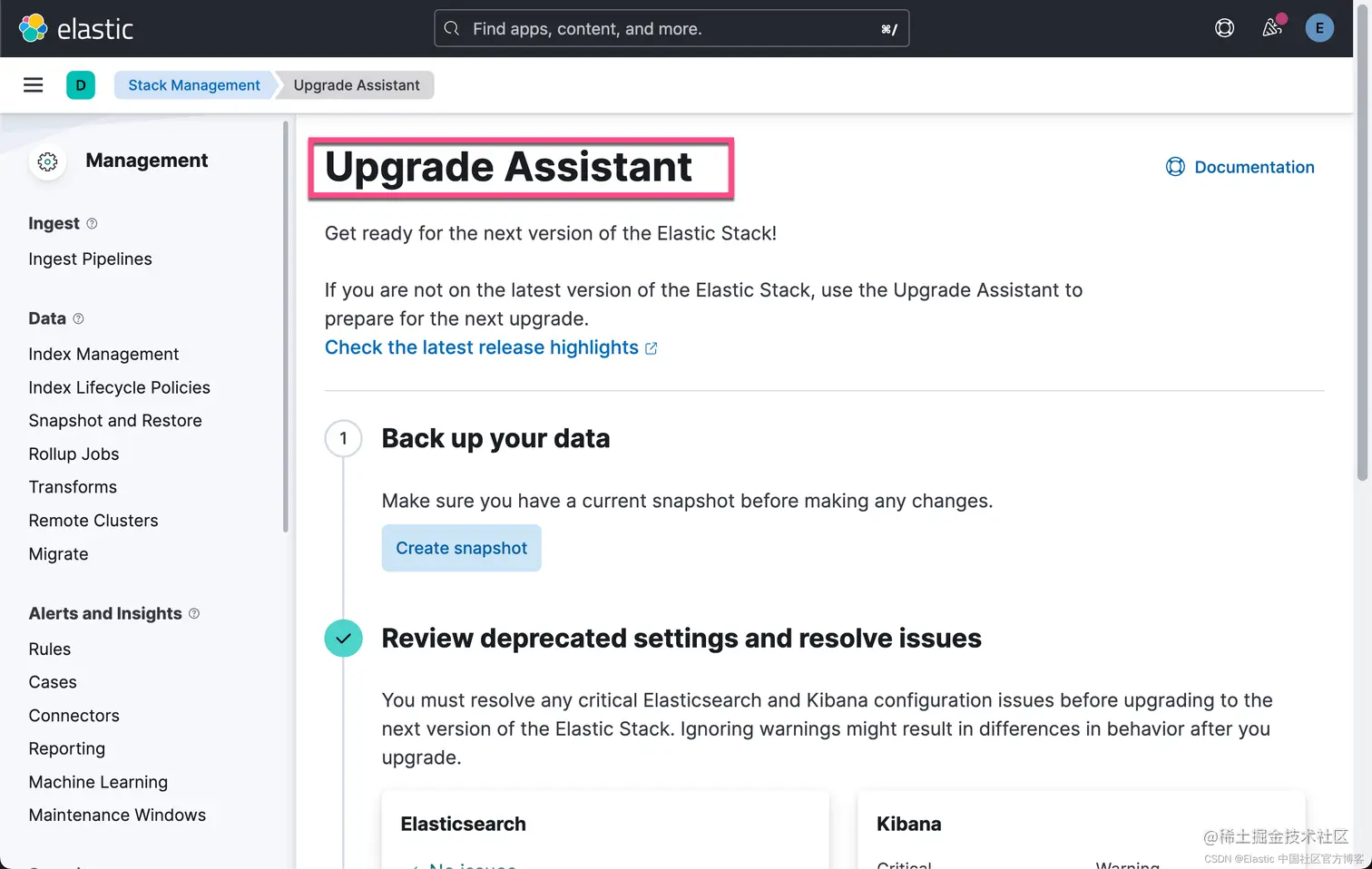Click the Create snapshot button
This screenshot has width=1372, height=869.
tap(461, 548)
